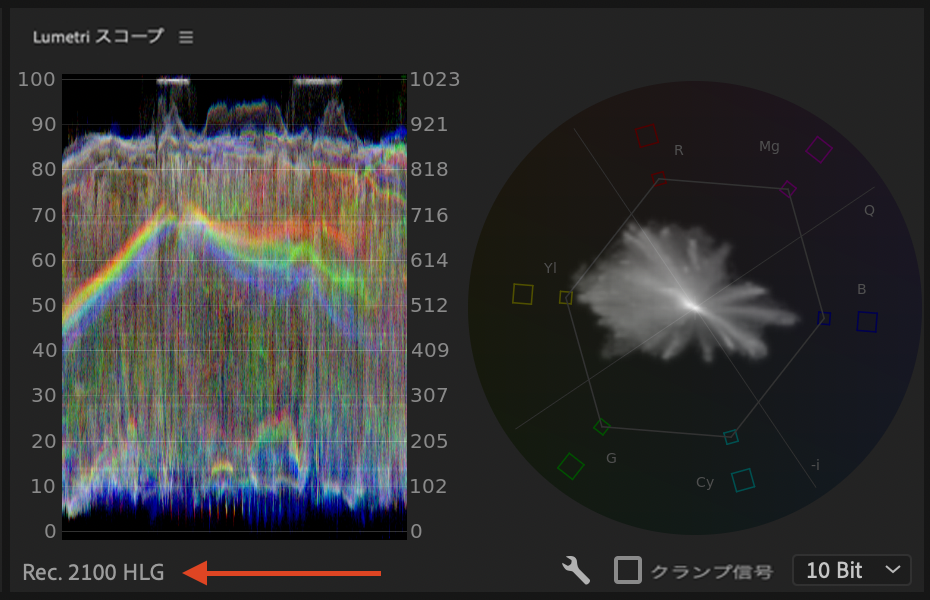Viewport: 930px width, 600px height.
Task: Open the Lumetri スコープ panel menu
Action: coord(185,36)
